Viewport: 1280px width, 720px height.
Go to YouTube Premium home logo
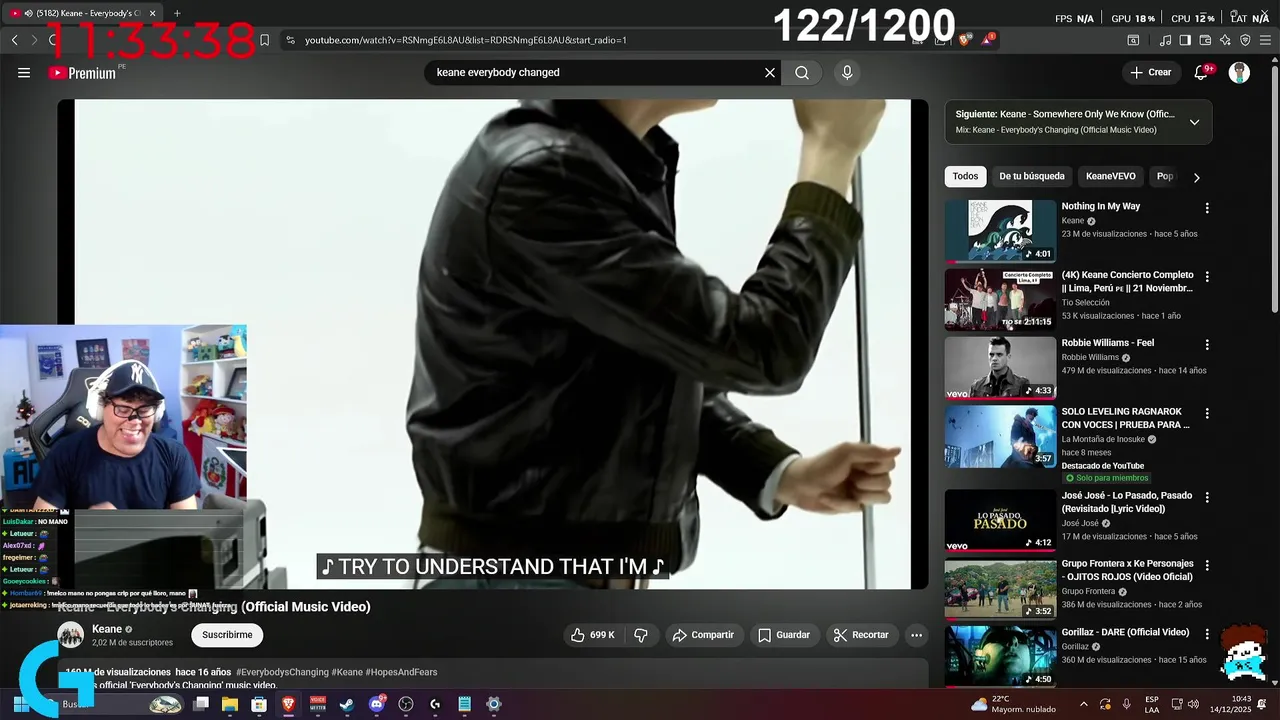click(x=84, y=73)
